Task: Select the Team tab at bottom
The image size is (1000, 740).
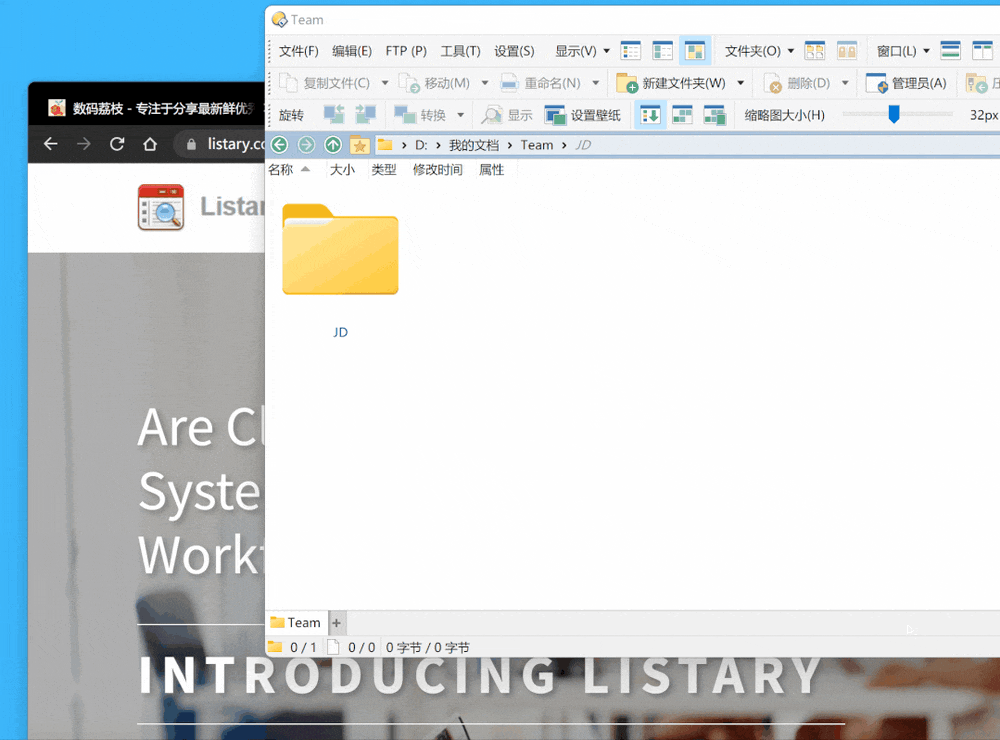Action: pos(296,623)
